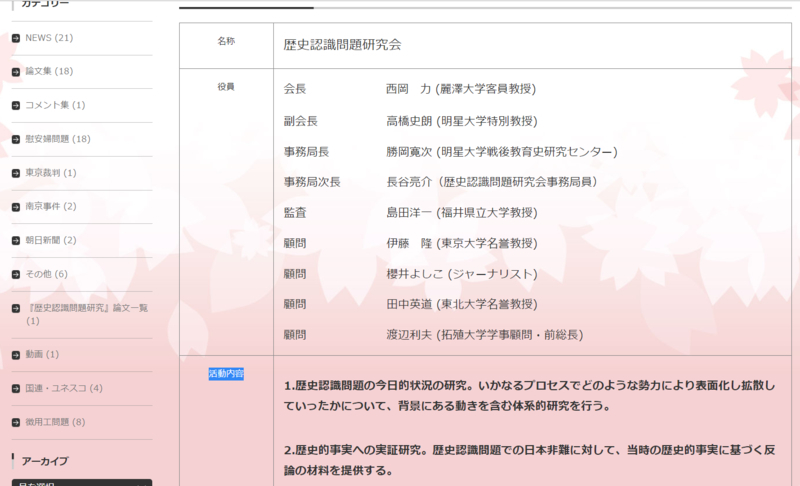
Task: Click the 顧問 label beside 渡辺利夫
Action: pyautogui.click(x=295, y=335)
